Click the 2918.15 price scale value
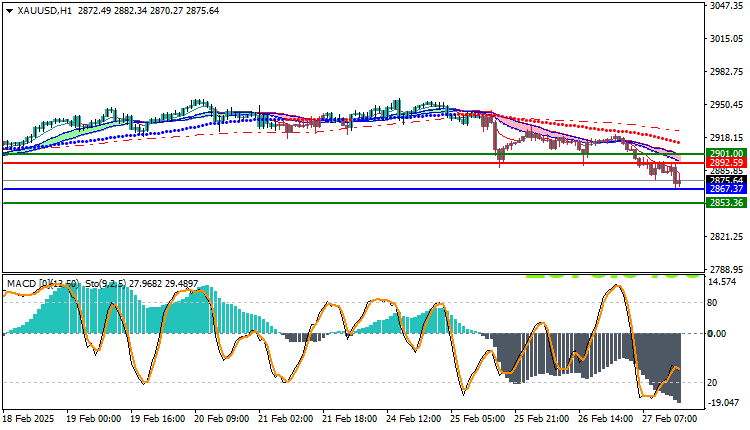750x430 pixels. (726, 137)
